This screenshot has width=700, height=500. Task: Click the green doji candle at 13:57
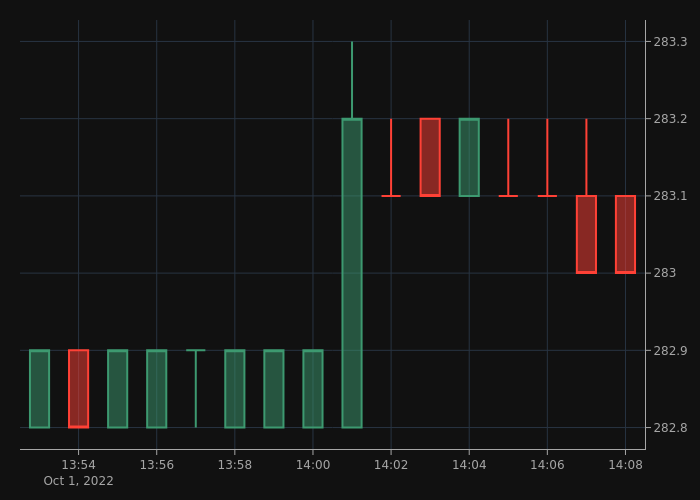tap(196, 388)
